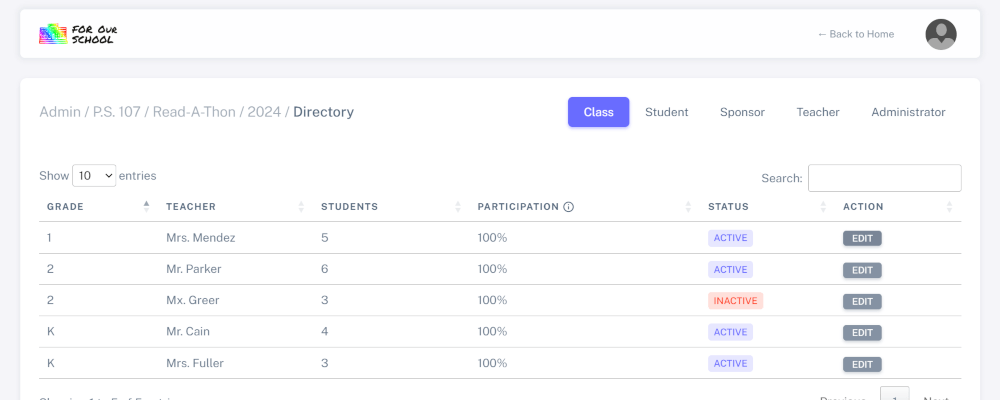The height and width of the screenshot is (400, 1000).
Task: Open the Show entries dropdown
Action: (x=94, y=176)
